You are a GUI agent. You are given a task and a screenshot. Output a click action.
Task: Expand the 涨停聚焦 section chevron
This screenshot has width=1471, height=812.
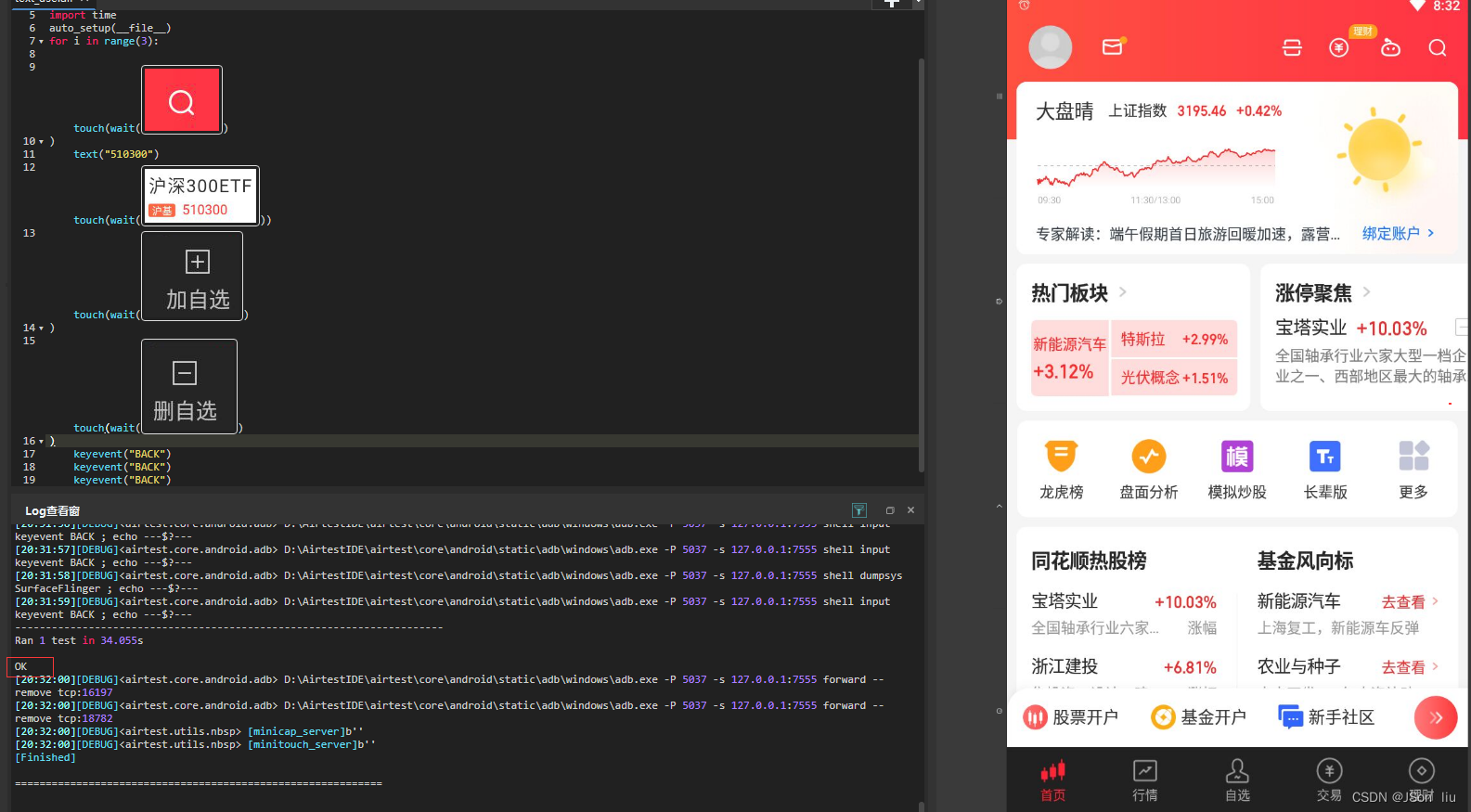1366,292
